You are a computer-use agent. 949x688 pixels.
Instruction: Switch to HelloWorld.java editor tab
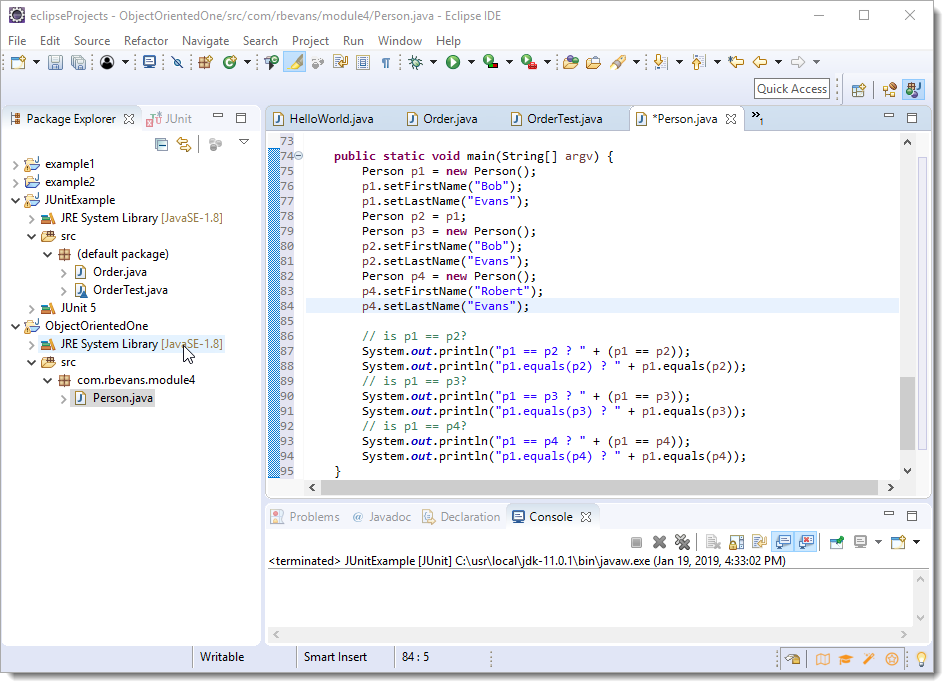coord(323,119)
